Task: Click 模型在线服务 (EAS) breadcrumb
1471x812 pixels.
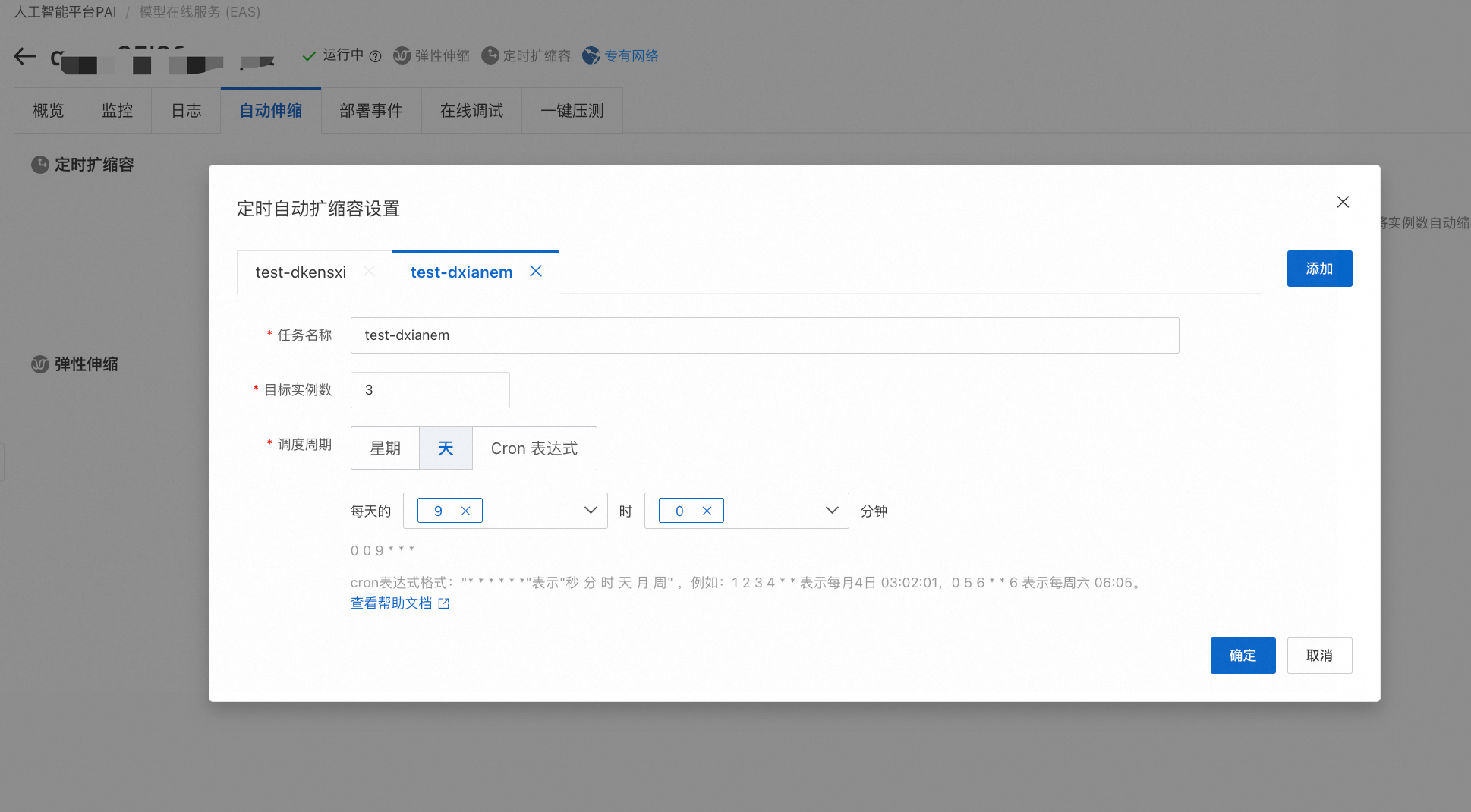Action: point(200,12)
